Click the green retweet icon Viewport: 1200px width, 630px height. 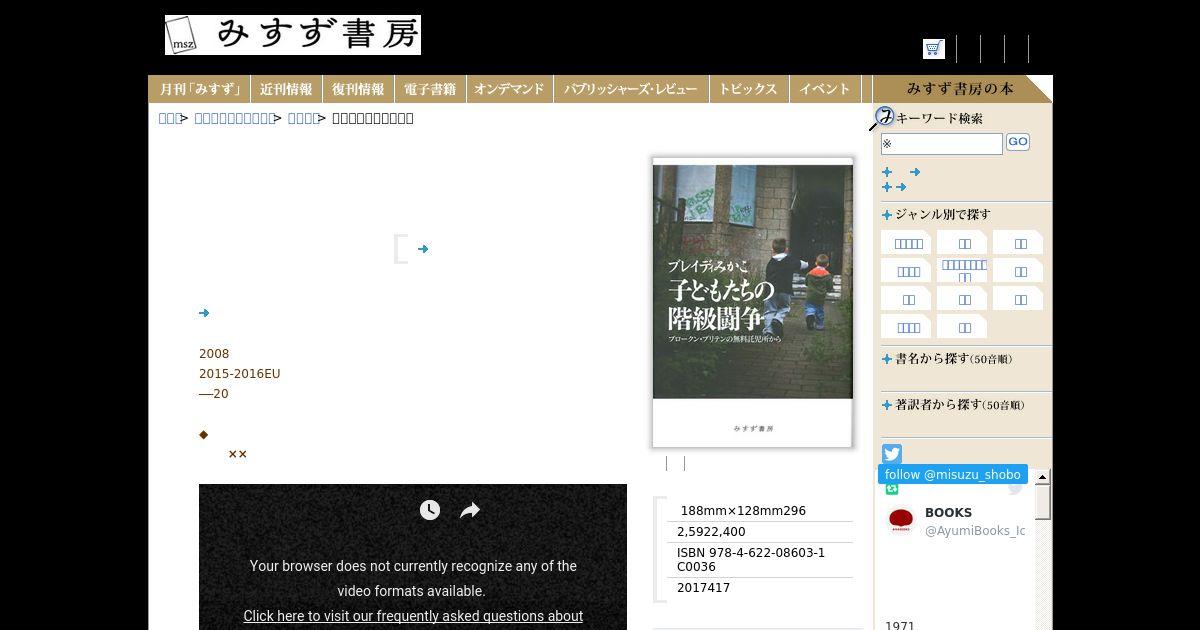(x=892, y=488)
